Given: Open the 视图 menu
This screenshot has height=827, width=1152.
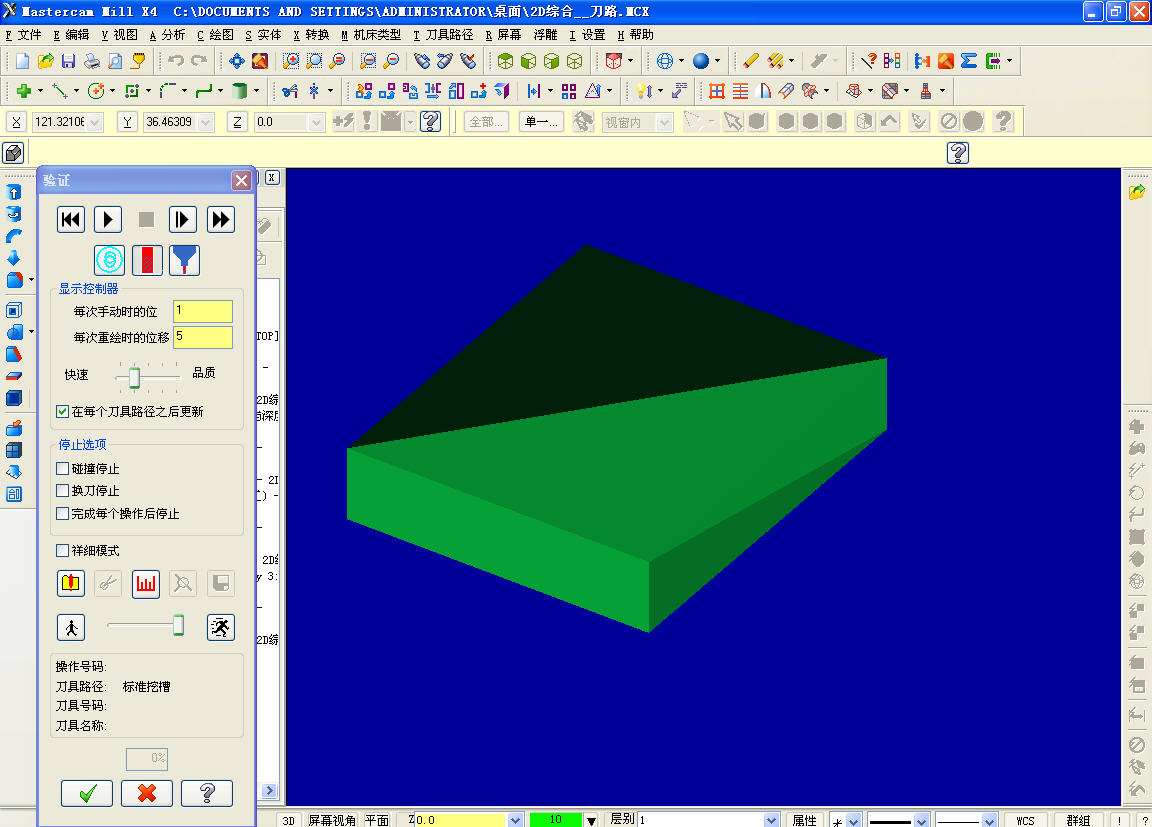Looking at the screenshot, I should point(120,35).
